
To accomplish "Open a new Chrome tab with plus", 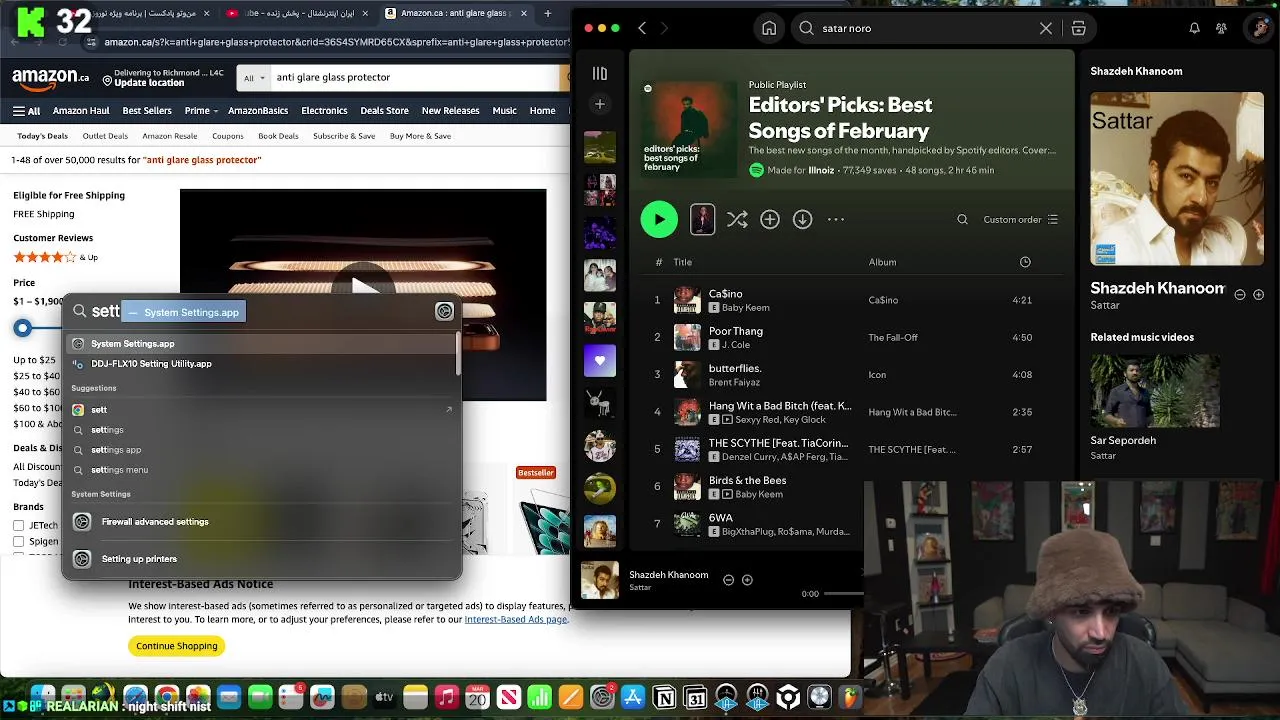I will pos(548,13).
